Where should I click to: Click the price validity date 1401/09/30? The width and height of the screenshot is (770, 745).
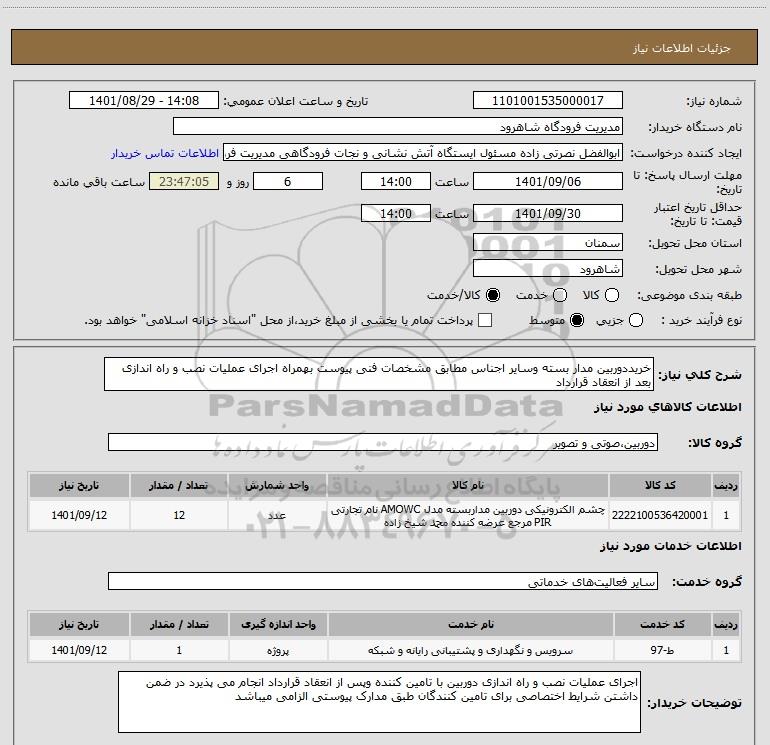pos(548,213)
